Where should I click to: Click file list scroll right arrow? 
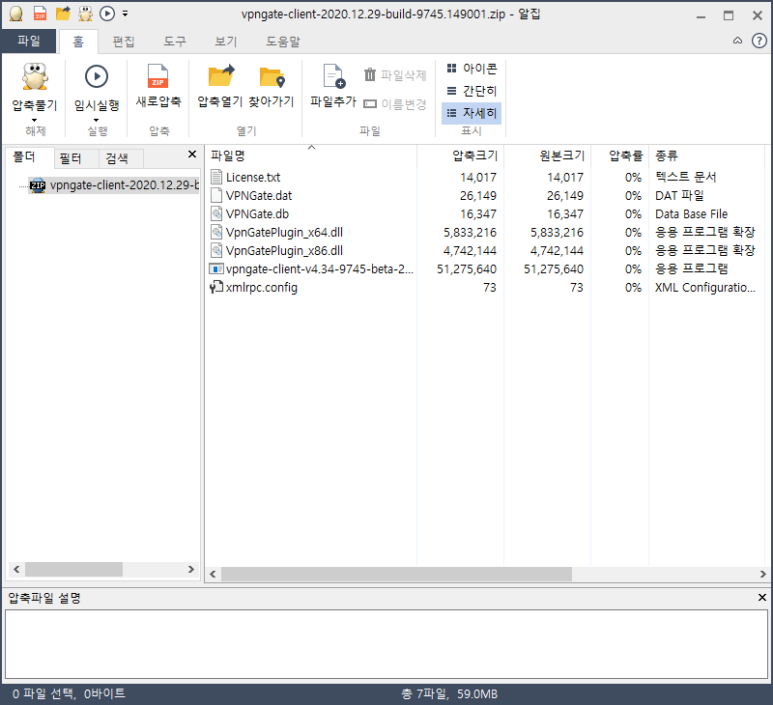(x=762, y=574)
